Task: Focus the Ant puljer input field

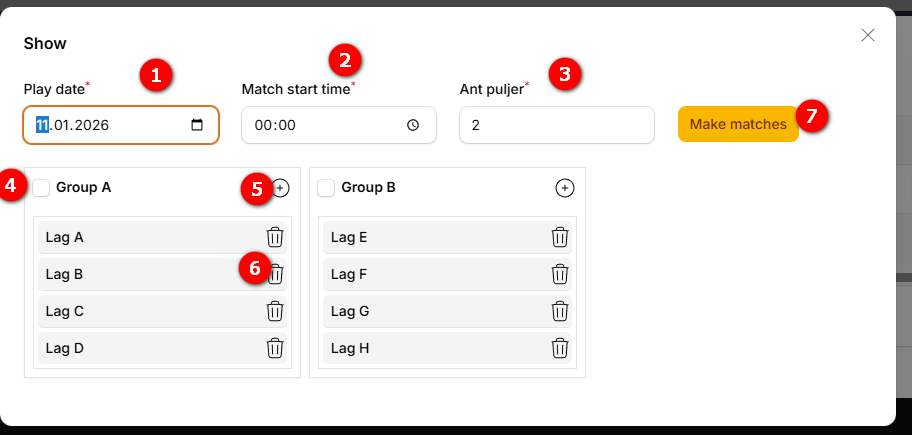Action: (556, 125)
